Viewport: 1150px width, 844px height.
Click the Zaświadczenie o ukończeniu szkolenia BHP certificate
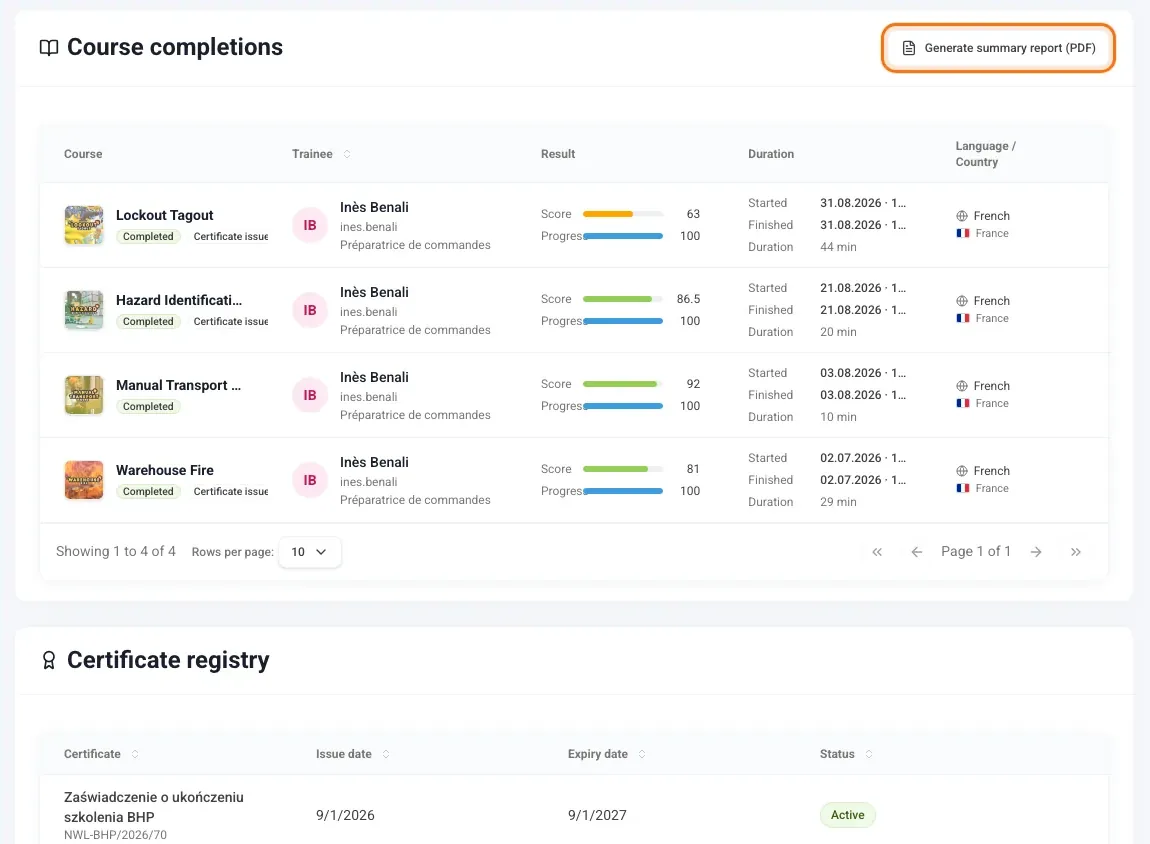[x=153, y=807]
